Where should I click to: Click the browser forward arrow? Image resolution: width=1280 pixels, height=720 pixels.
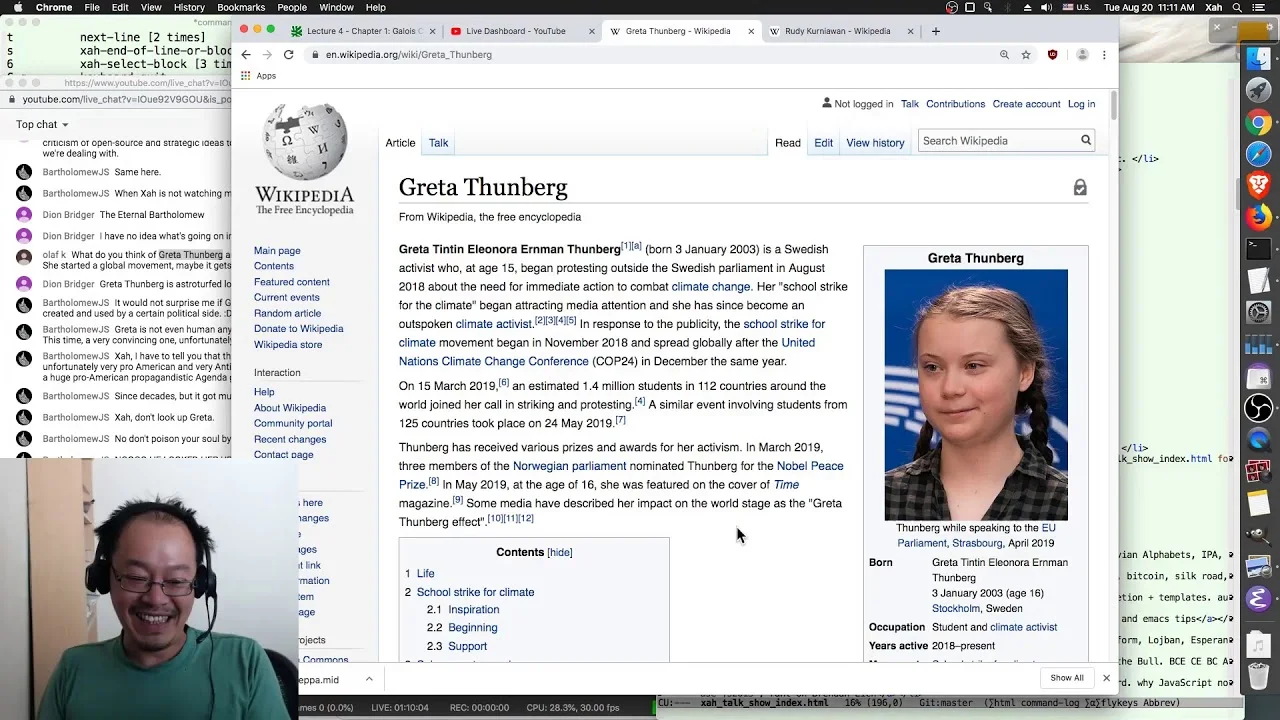pyautogui.click(x=267, y=55)
